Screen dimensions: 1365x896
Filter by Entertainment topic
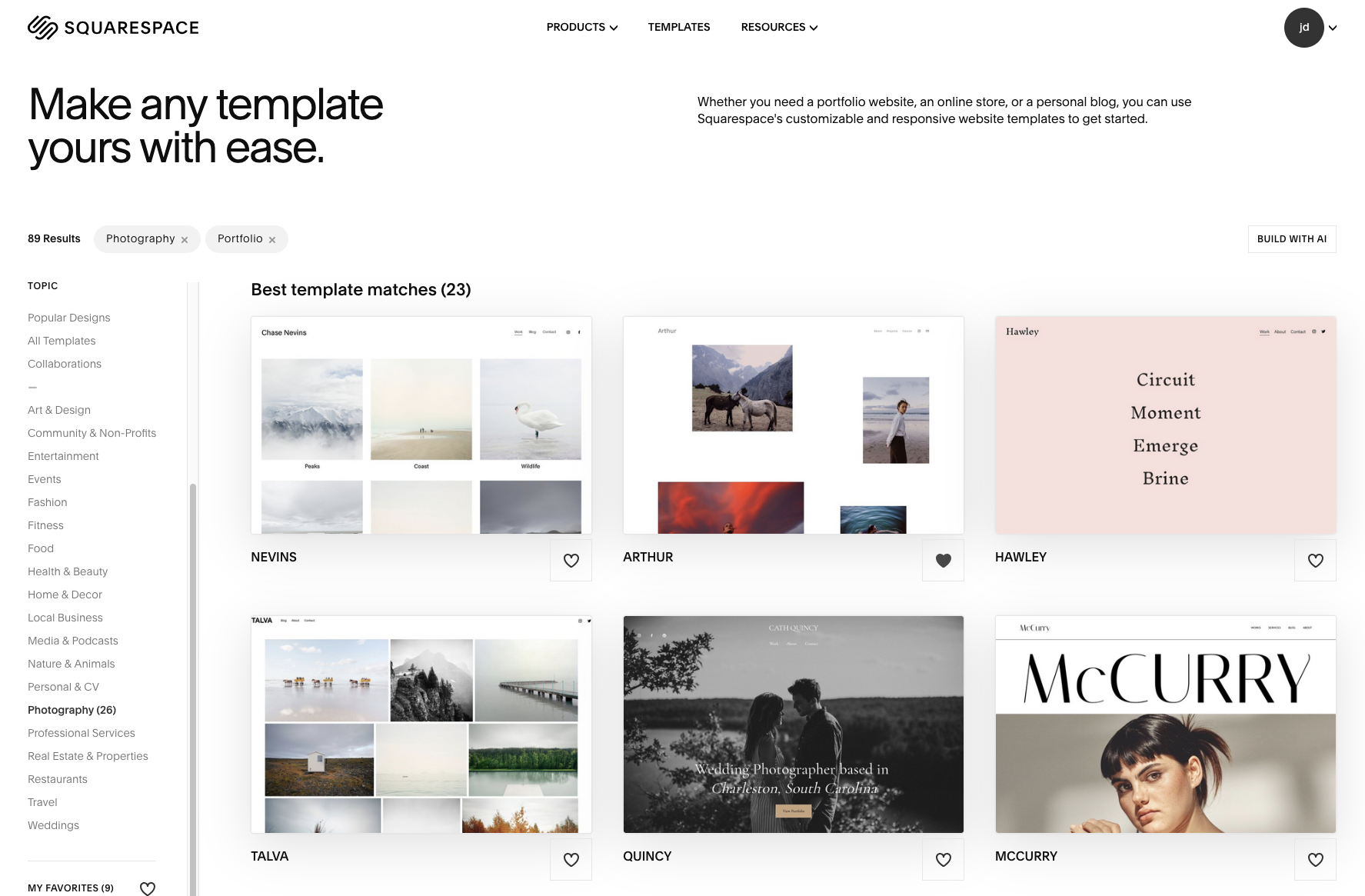coord(63,456)
